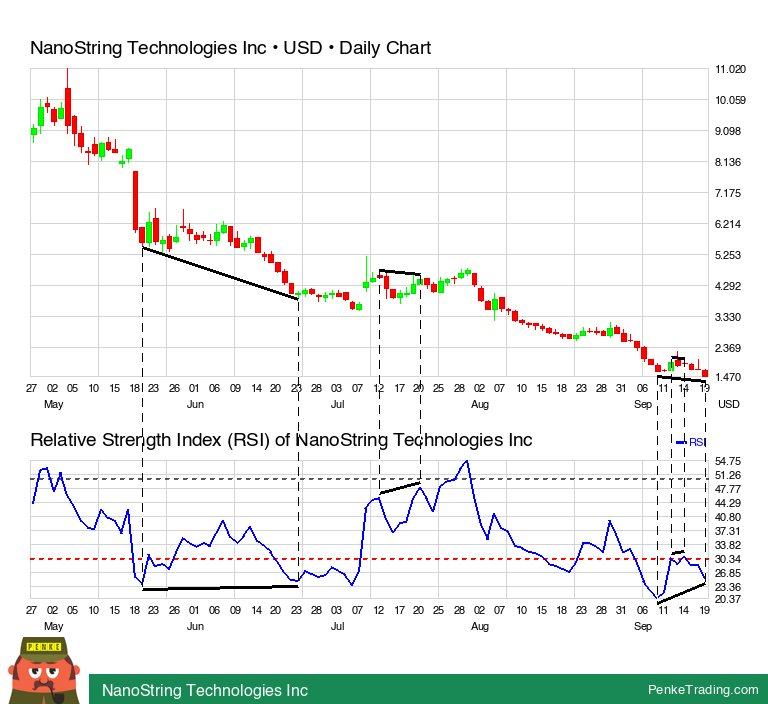
Task: Click the RSI peak near 54.75 in late July
Action: pos(467,461)
